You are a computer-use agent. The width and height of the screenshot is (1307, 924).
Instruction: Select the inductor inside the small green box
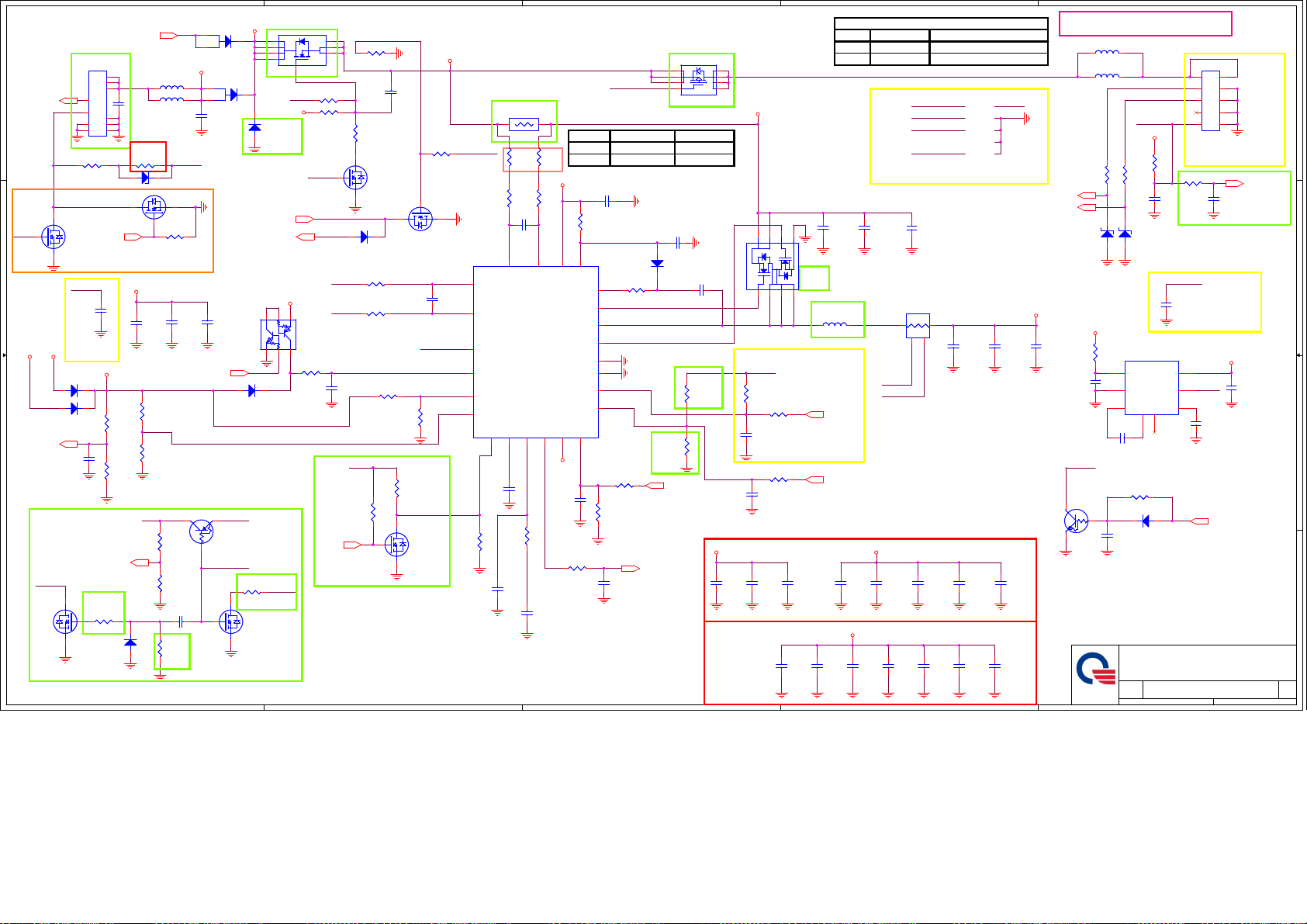[835, 325]
